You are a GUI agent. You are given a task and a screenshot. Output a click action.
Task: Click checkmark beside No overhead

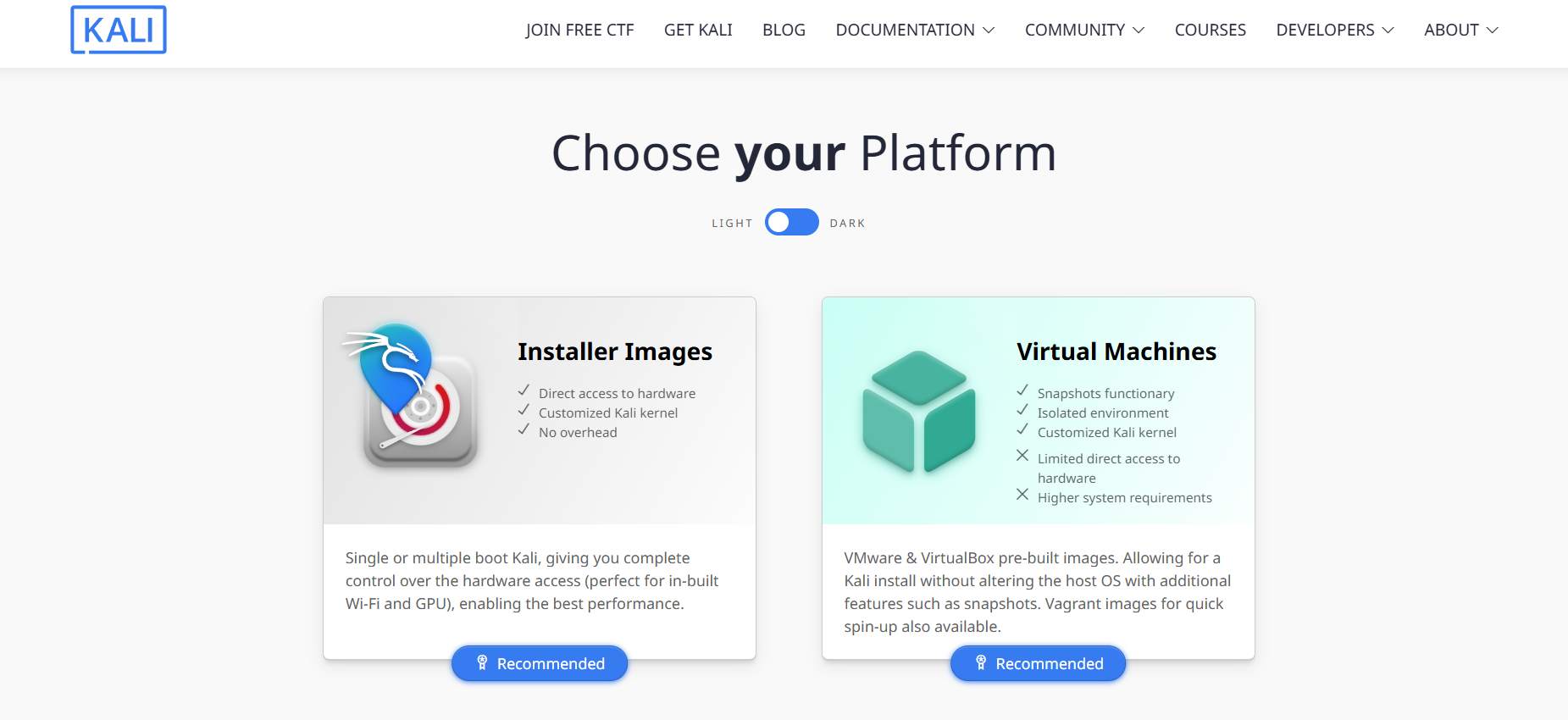524,429
